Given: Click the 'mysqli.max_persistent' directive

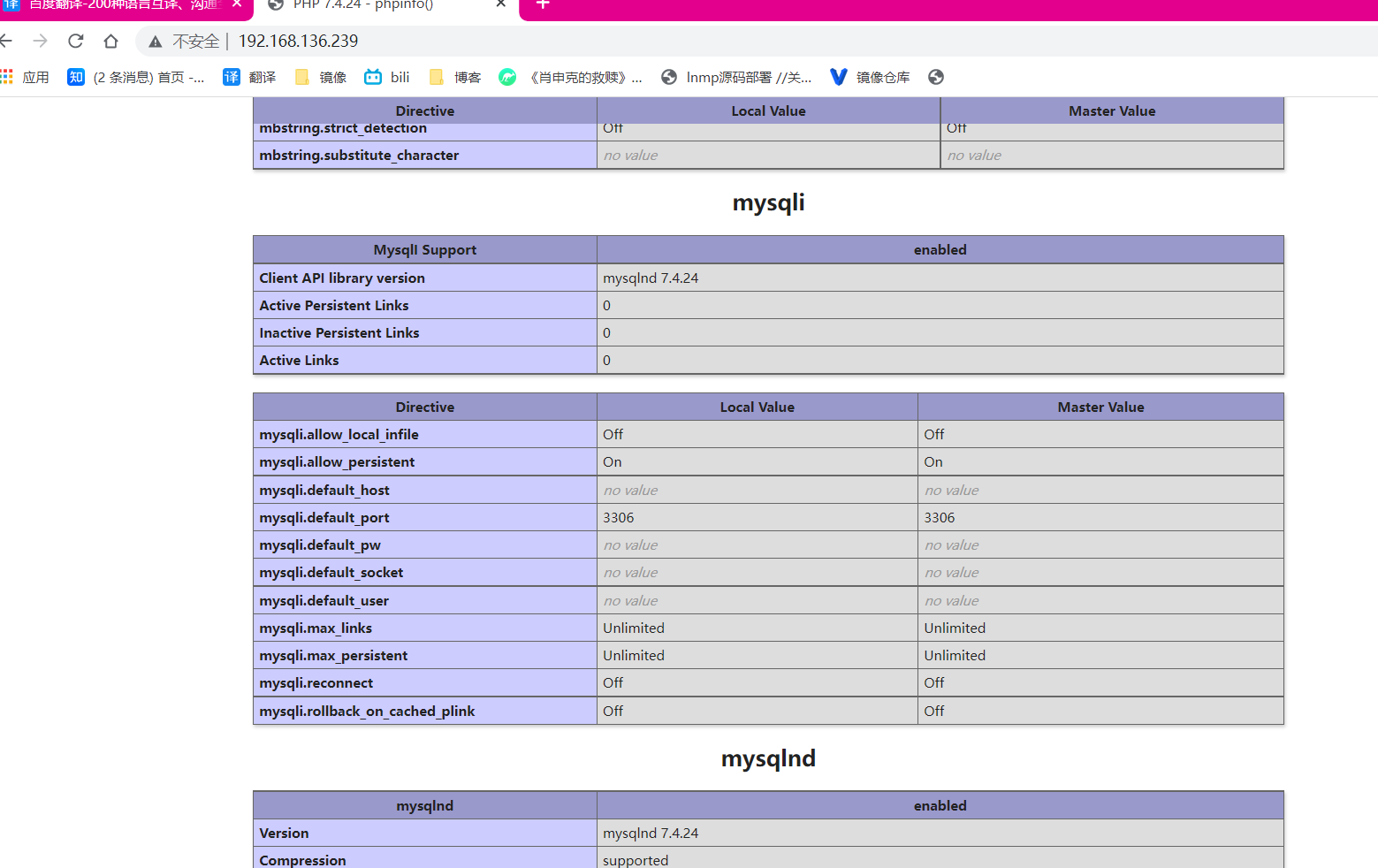Looking at the screenshot, I should tap(333, 655).
